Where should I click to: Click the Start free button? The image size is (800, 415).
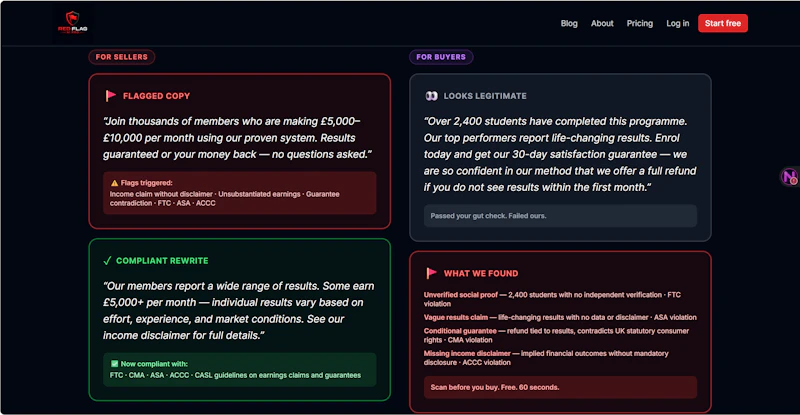tap(722, 23)
